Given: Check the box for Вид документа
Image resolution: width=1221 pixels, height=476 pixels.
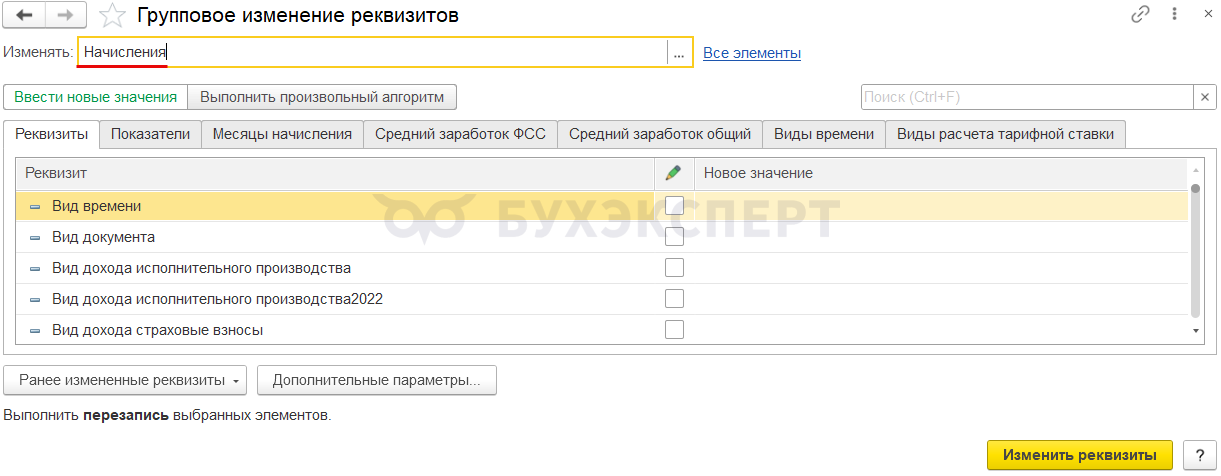Looking at the screenshot, I should pyautogui.click(x=675, y=237).
